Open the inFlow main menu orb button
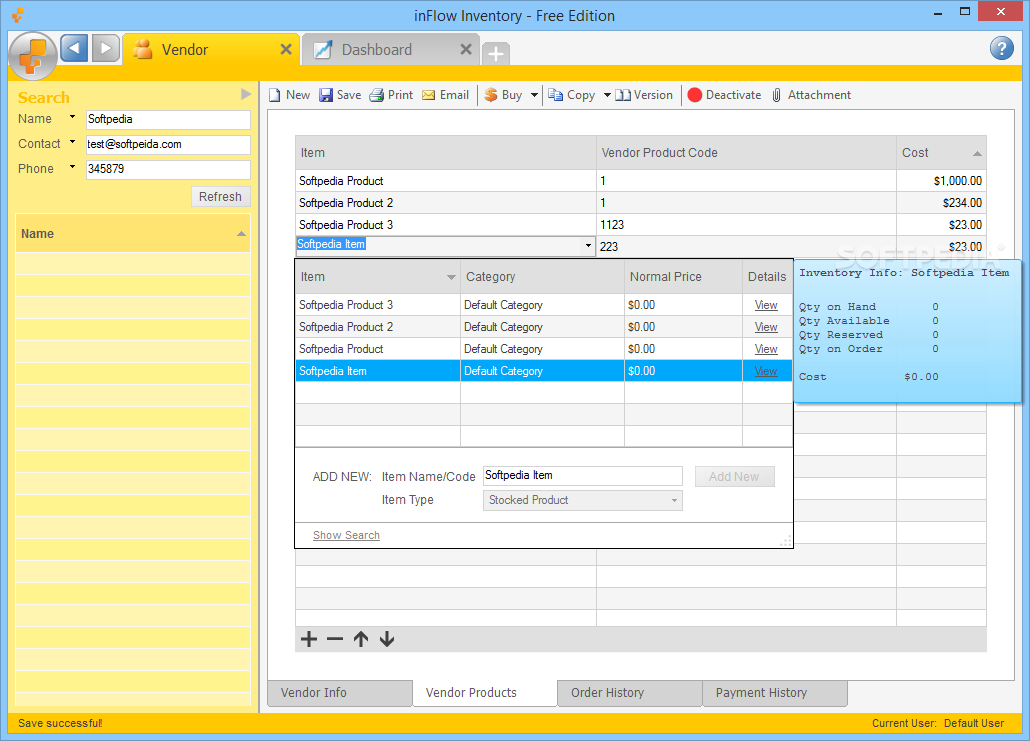 (x=33, y=56)
